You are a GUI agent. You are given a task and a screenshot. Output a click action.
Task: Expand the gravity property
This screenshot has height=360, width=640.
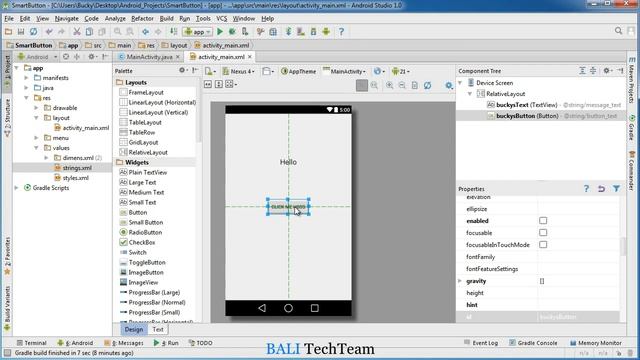[460, 281]
